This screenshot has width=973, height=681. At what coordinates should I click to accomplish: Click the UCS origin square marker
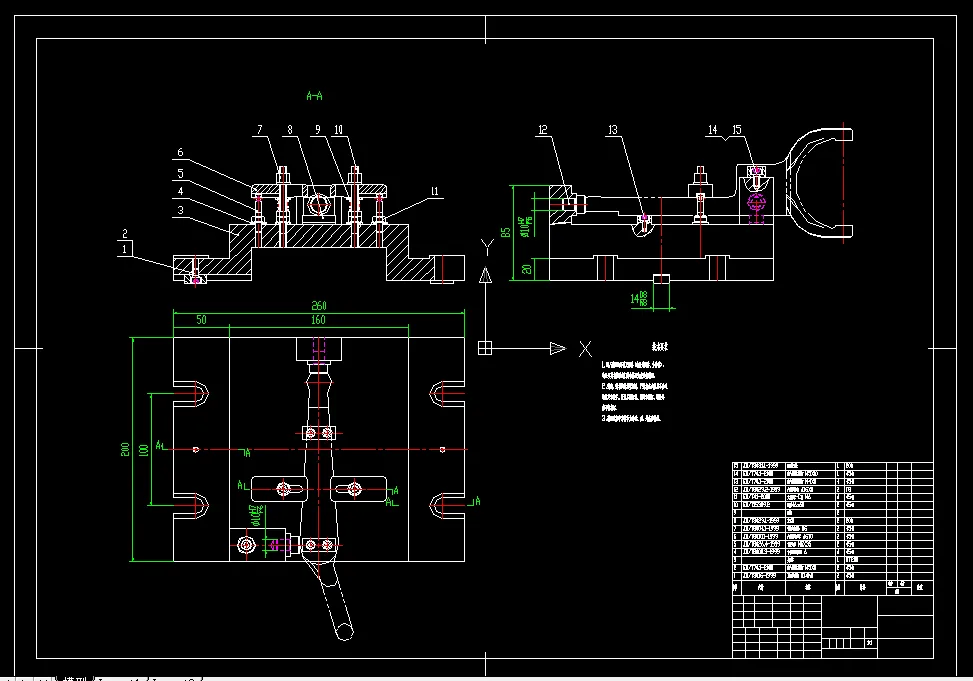(485, 348)
